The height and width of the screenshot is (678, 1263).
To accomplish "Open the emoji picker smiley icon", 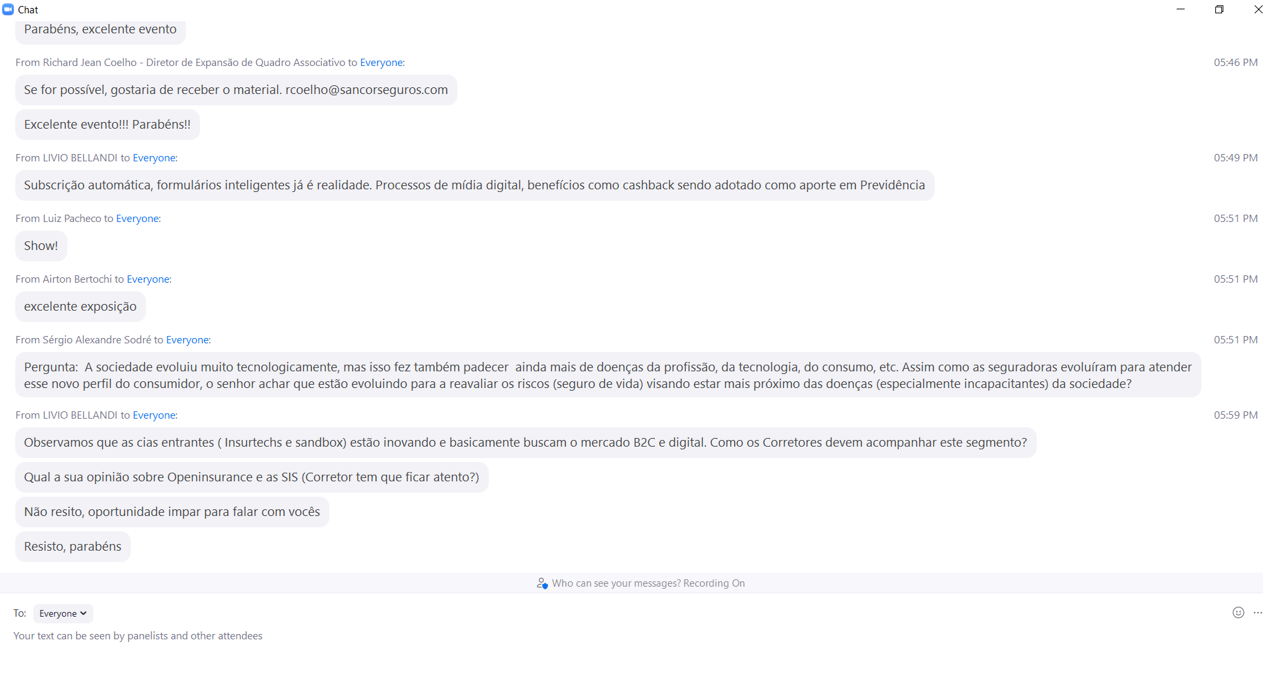I will pyautogui.click(x=1238, y=613).
